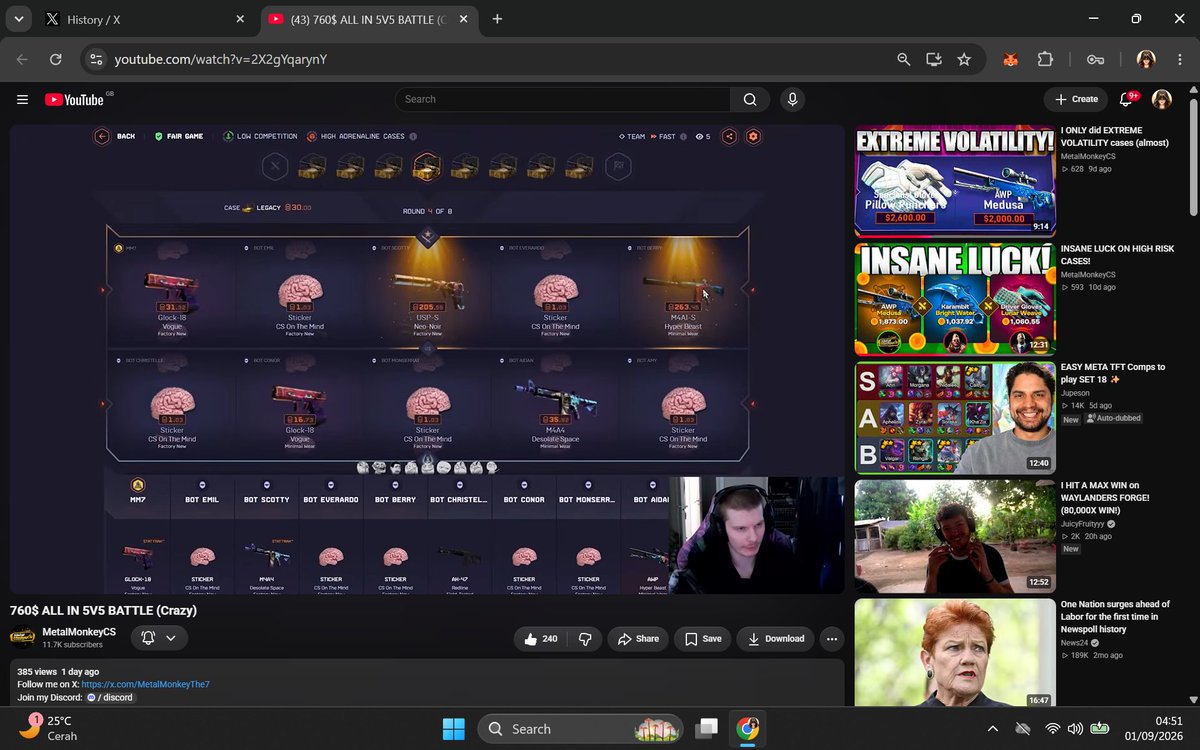Open a new Chrome tab
The image size is (1200, 750).
[x=497, y=19]
